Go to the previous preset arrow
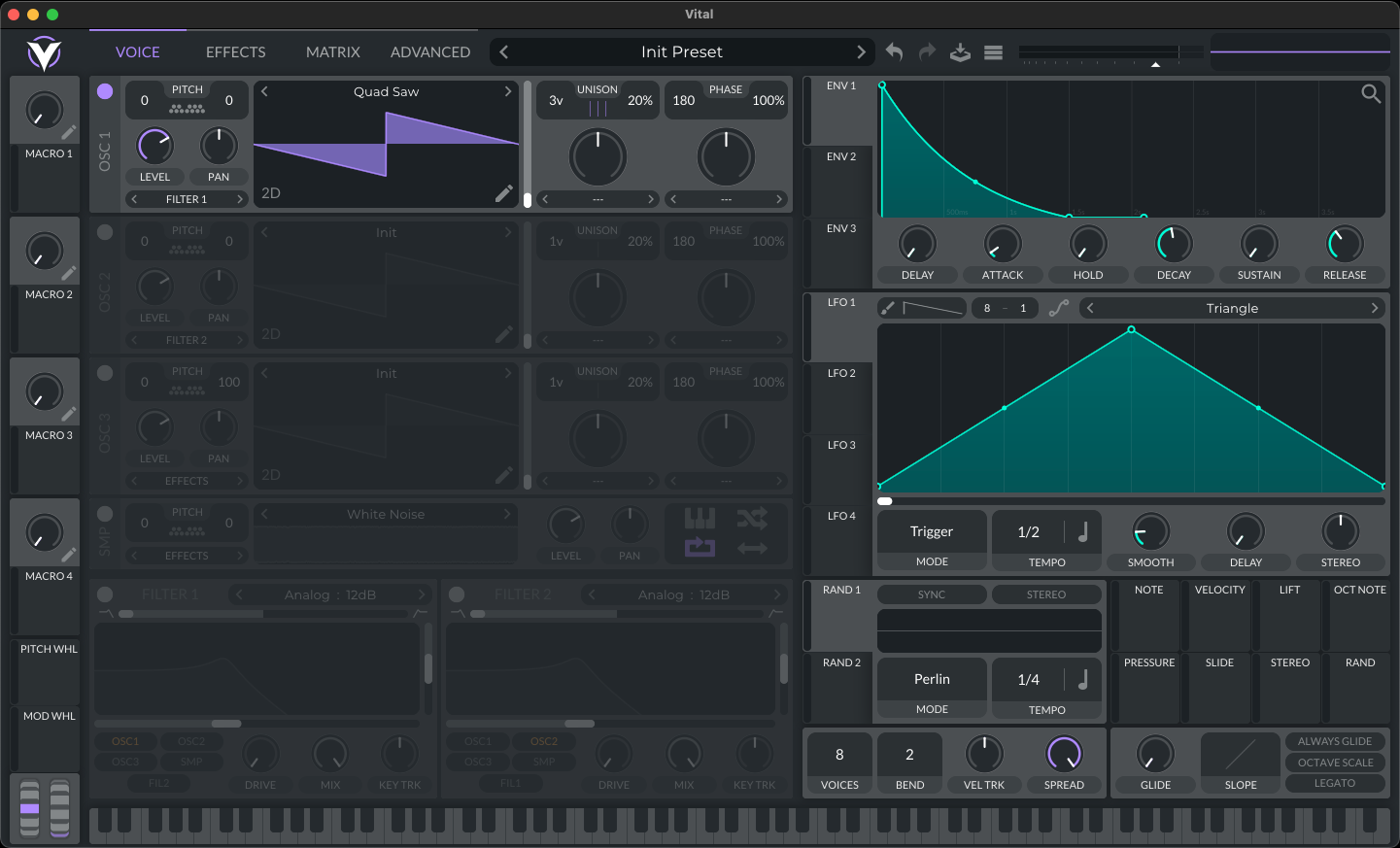Image resolution: width=1400 pixels, height=848 pixels. point(504,51)
